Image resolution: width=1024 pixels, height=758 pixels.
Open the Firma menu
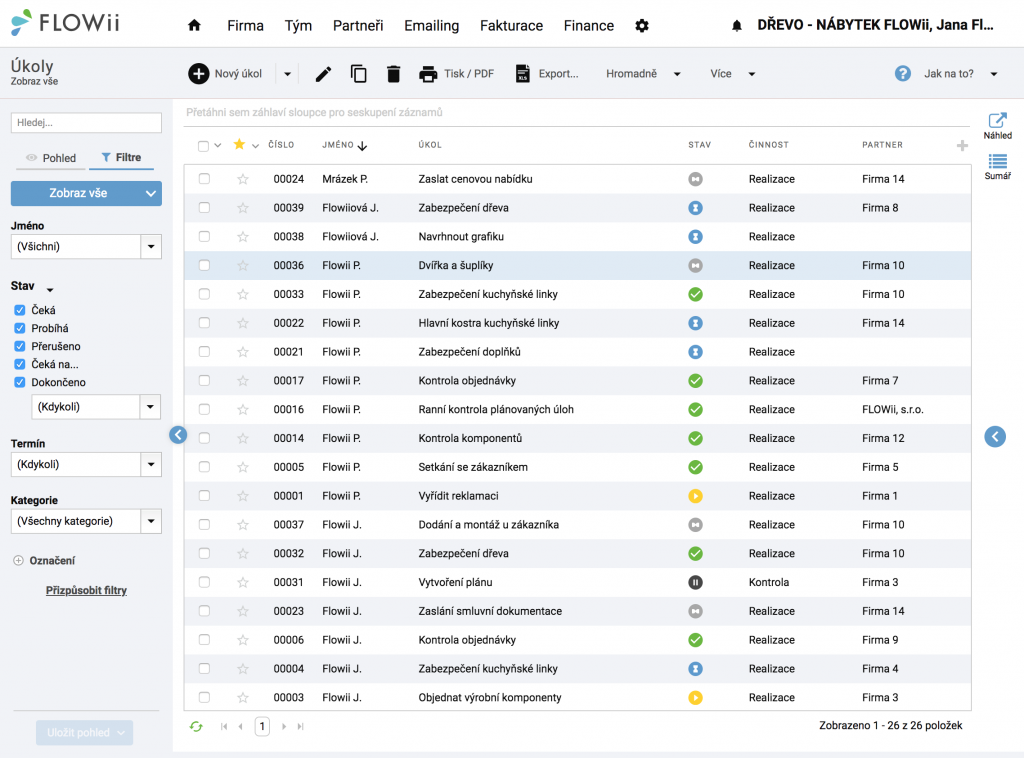click(246, 25)
